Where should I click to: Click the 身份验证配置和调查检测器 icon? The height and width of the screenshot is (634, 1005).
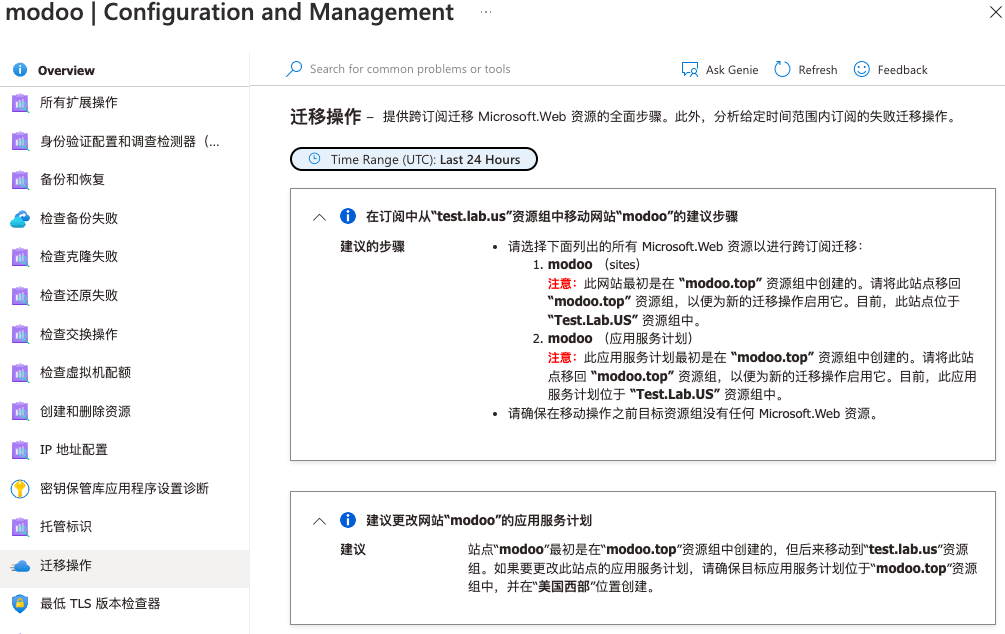[x=20, y=141]
